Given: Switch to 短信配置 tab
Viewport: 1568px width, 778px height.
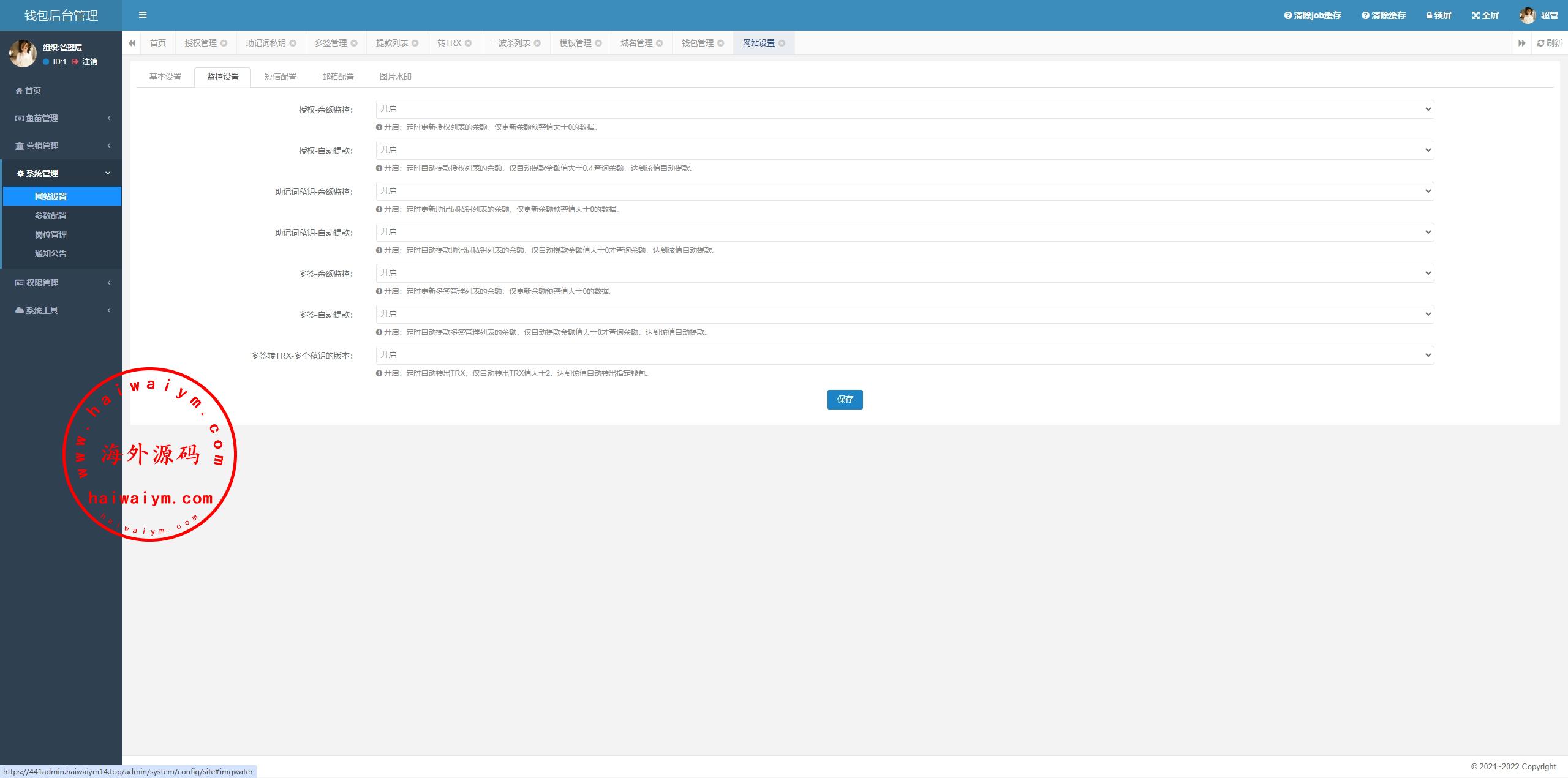Looking at the screenshot, I should (x=280, y=77).
